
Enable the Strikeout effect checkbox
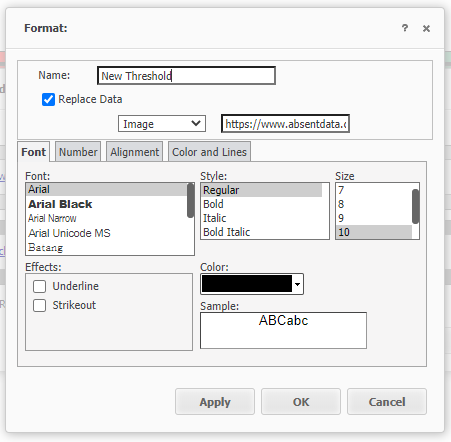coord(39,305)
